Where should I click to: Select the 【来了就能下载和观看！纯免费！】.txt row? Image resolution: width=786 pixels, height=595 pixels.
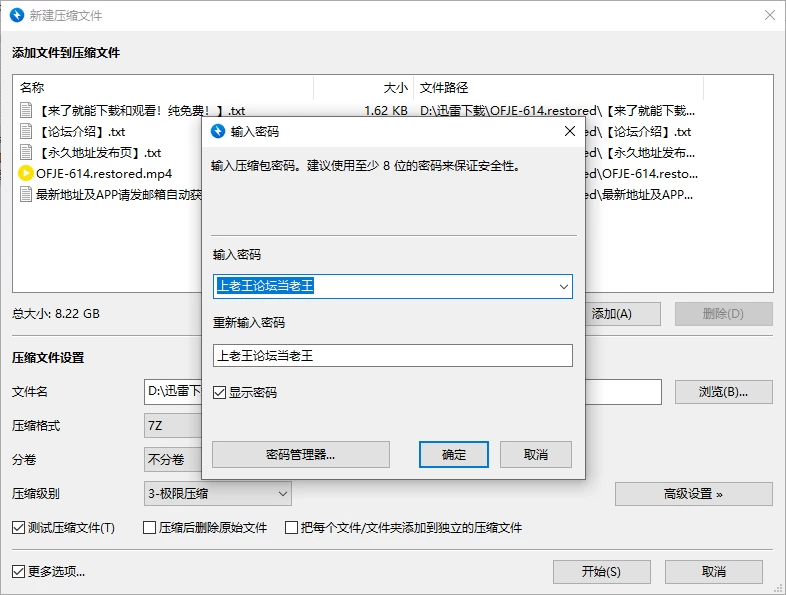(141, 111)
